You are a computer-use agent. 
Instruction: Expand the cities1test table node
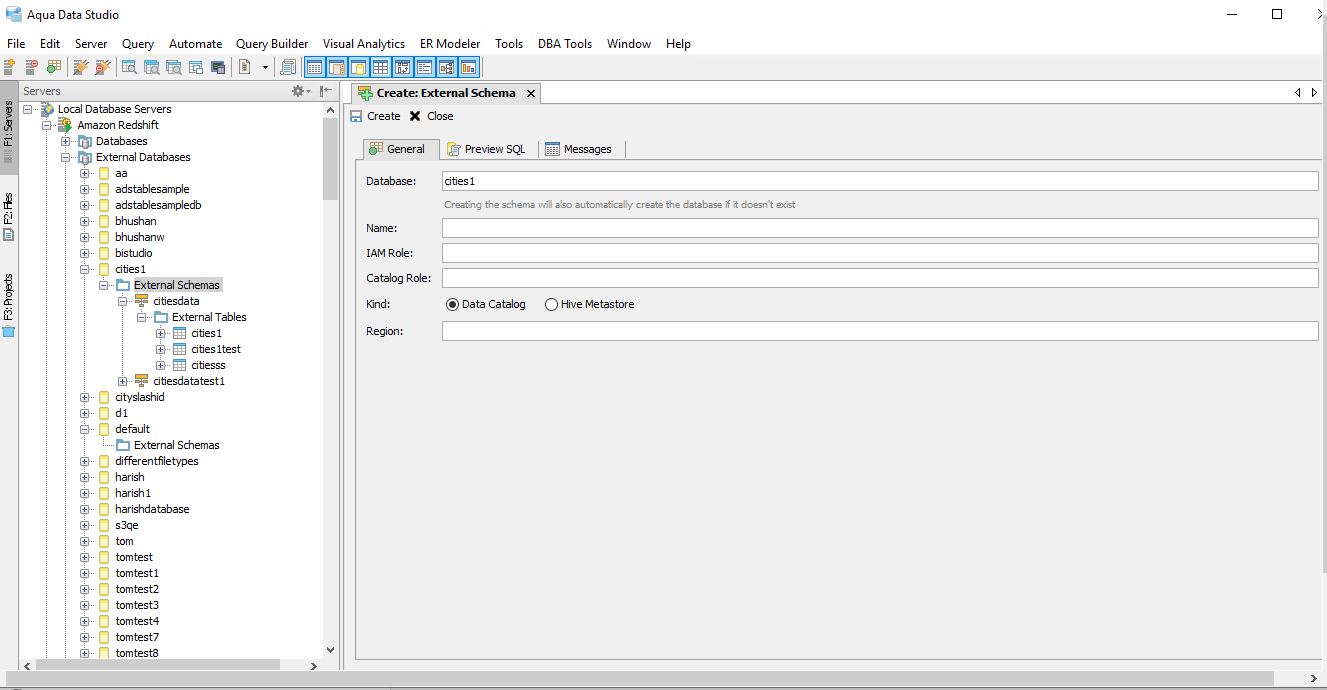pos(161,349)
